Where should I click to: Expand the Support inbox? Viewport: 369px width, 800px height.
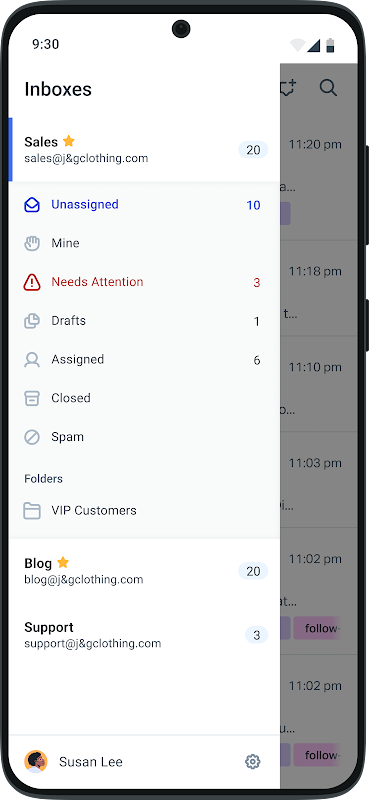(x=144, y=635)
